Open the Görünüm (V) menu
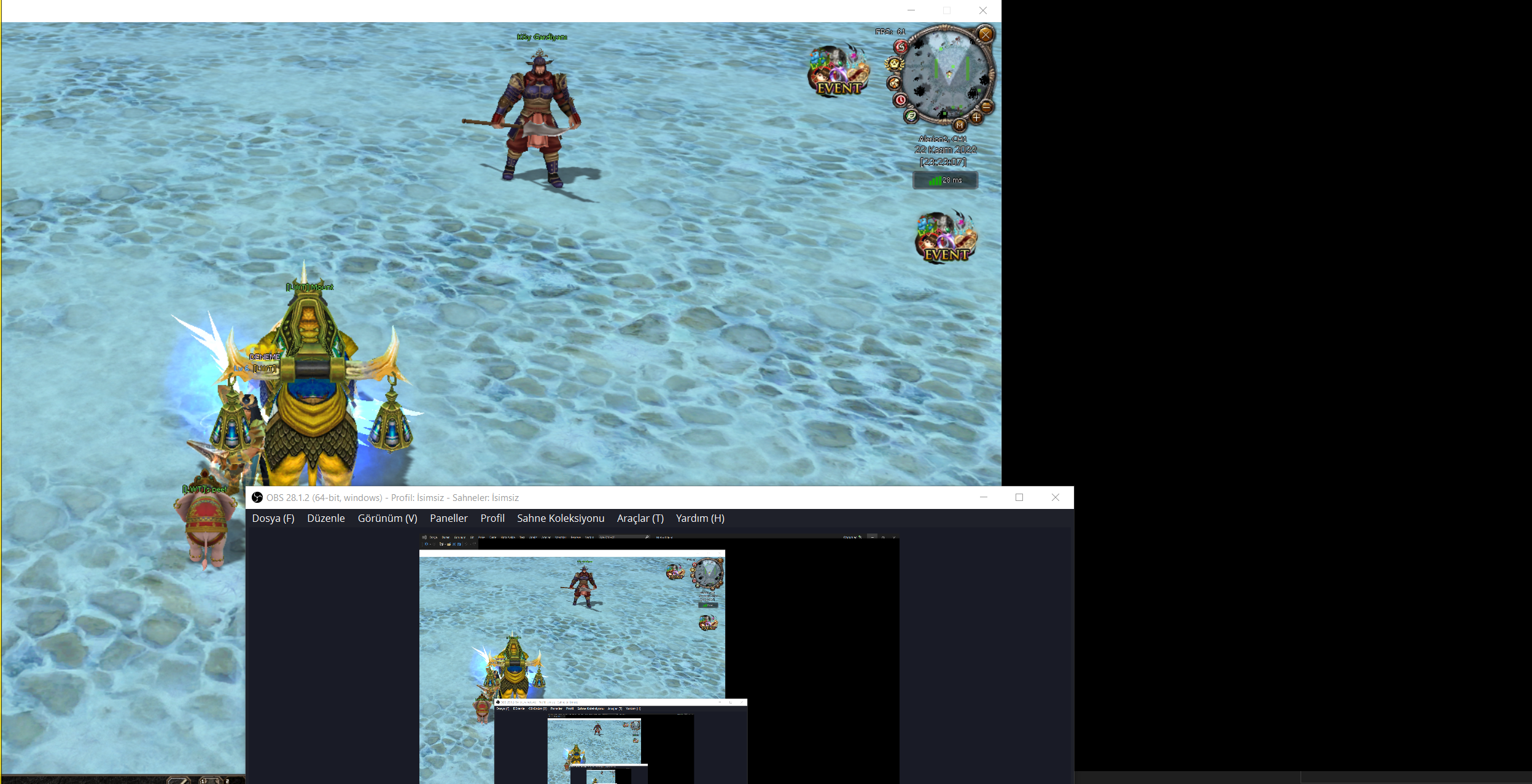 [387, 518]
